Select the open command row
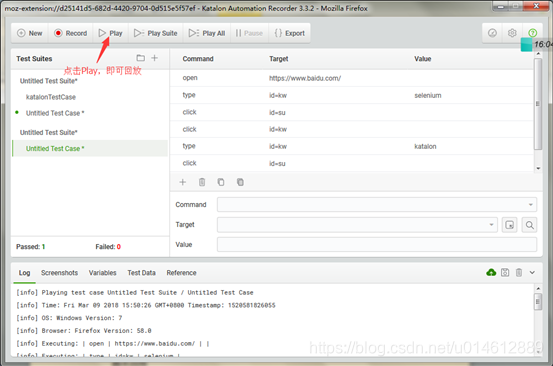The height and width of the screenshot is (366, 553). click(351, 78)
